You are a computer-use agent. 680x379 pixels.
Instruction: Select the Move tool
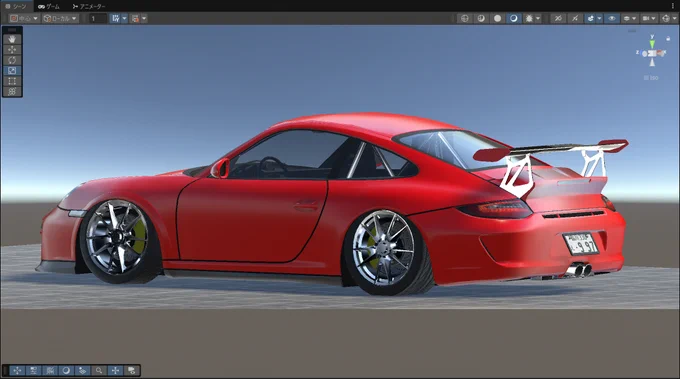click(x=12, y=49)
